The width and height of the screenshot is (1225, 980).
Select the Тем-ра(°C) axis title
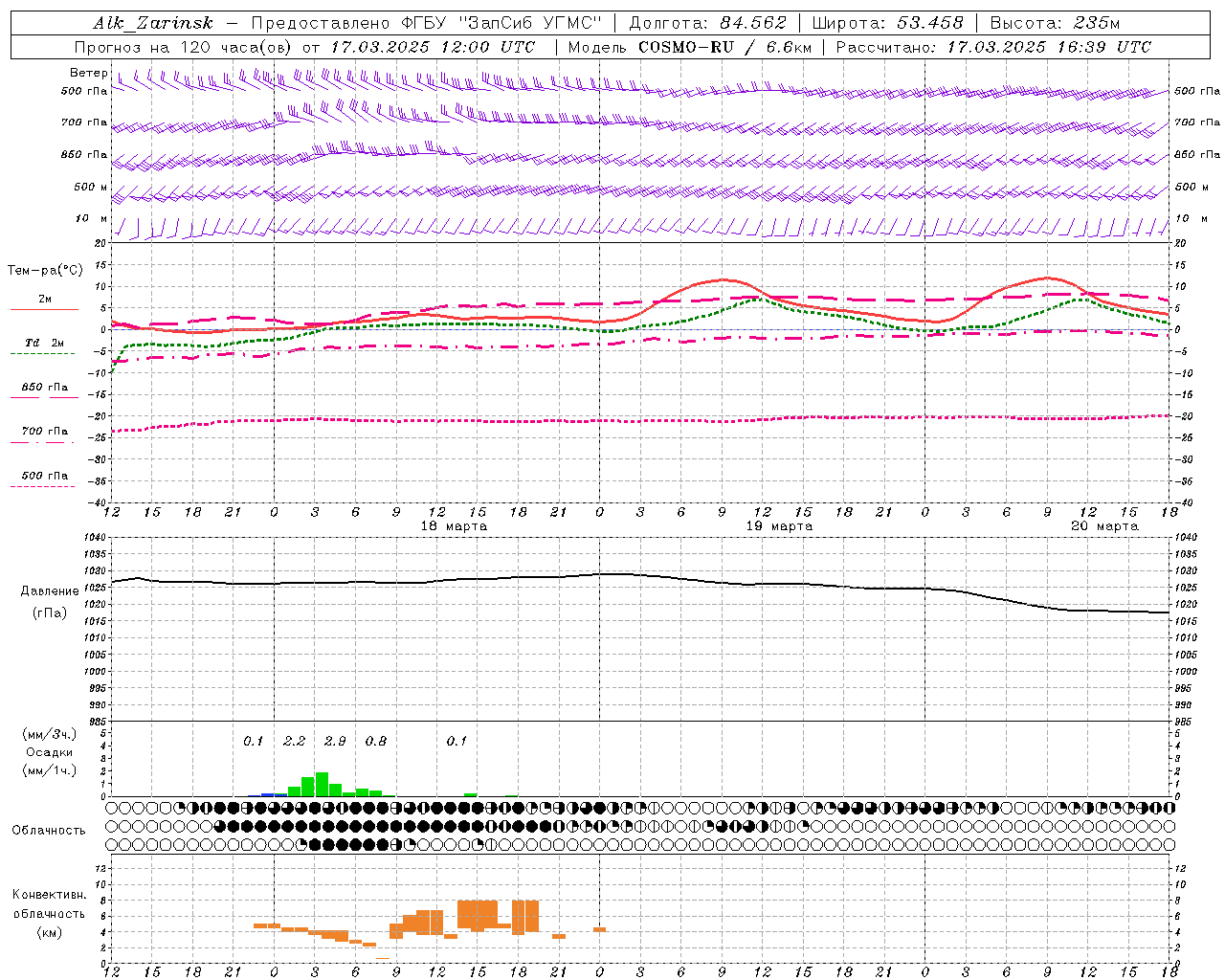pyautogui.click(x=45, y=271)
